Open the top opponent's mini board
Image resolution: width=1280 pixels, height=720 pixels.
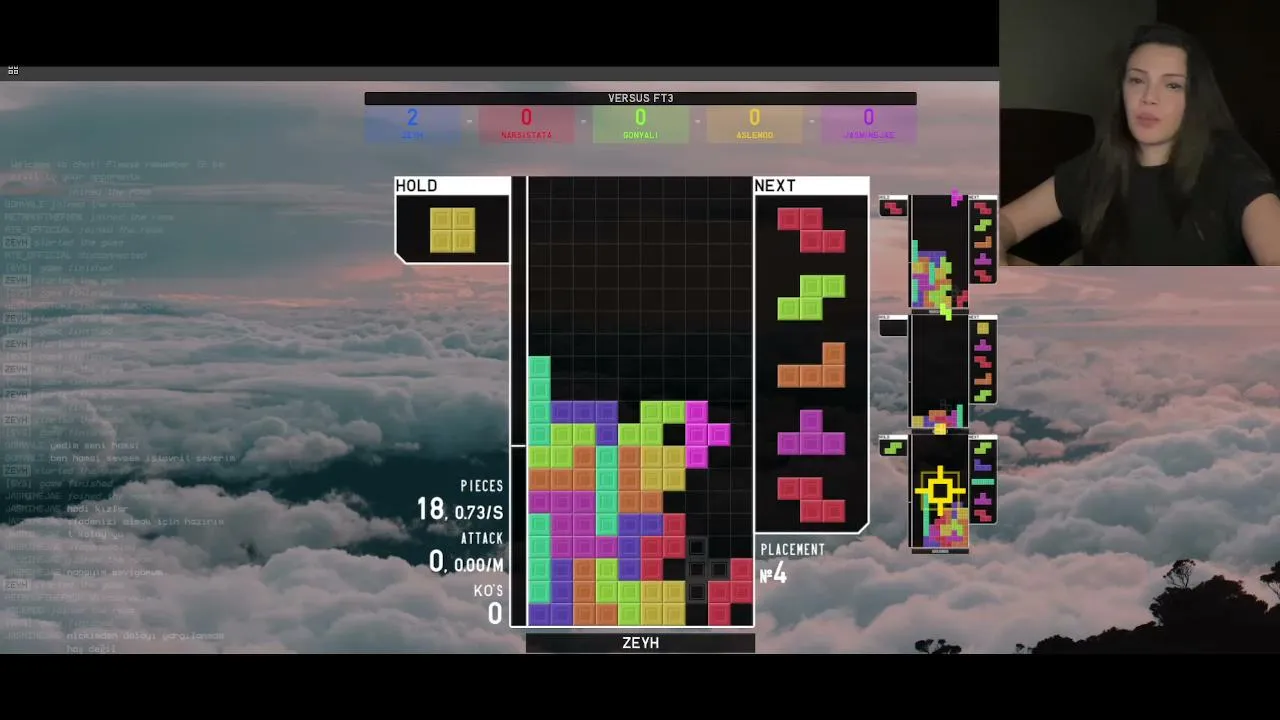(x=939, y=252)
